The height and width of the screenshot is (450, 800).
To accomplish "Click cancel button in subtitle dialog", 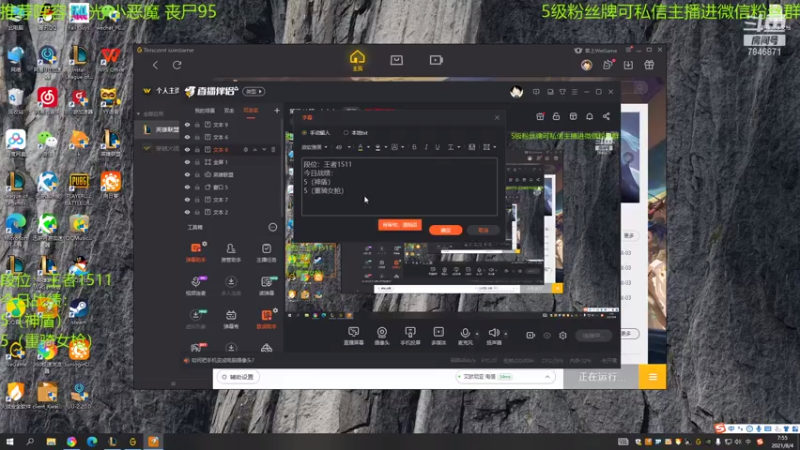I will pyautogui.click(x=483, y=230).
